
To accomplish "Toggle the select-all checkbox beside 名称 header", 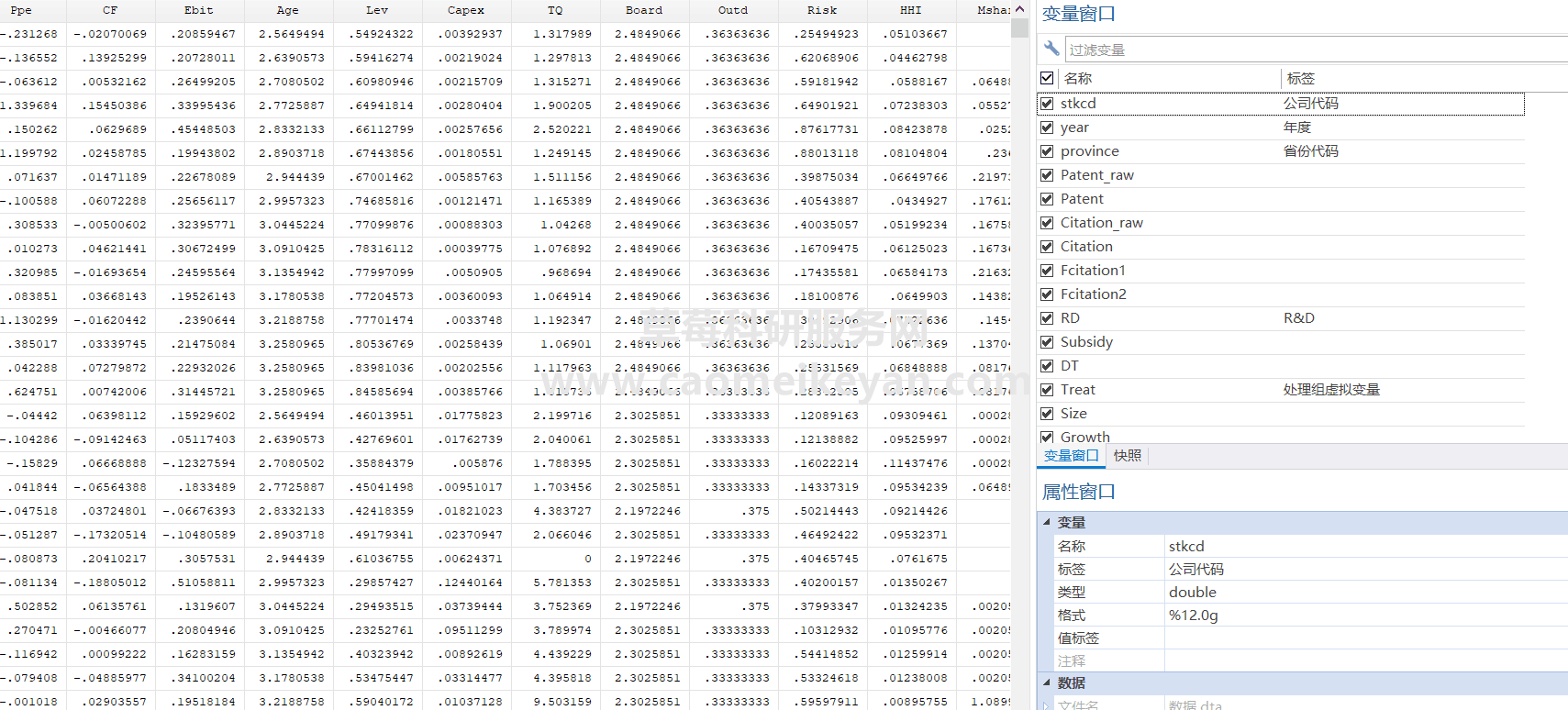I will pos(1047,78).
